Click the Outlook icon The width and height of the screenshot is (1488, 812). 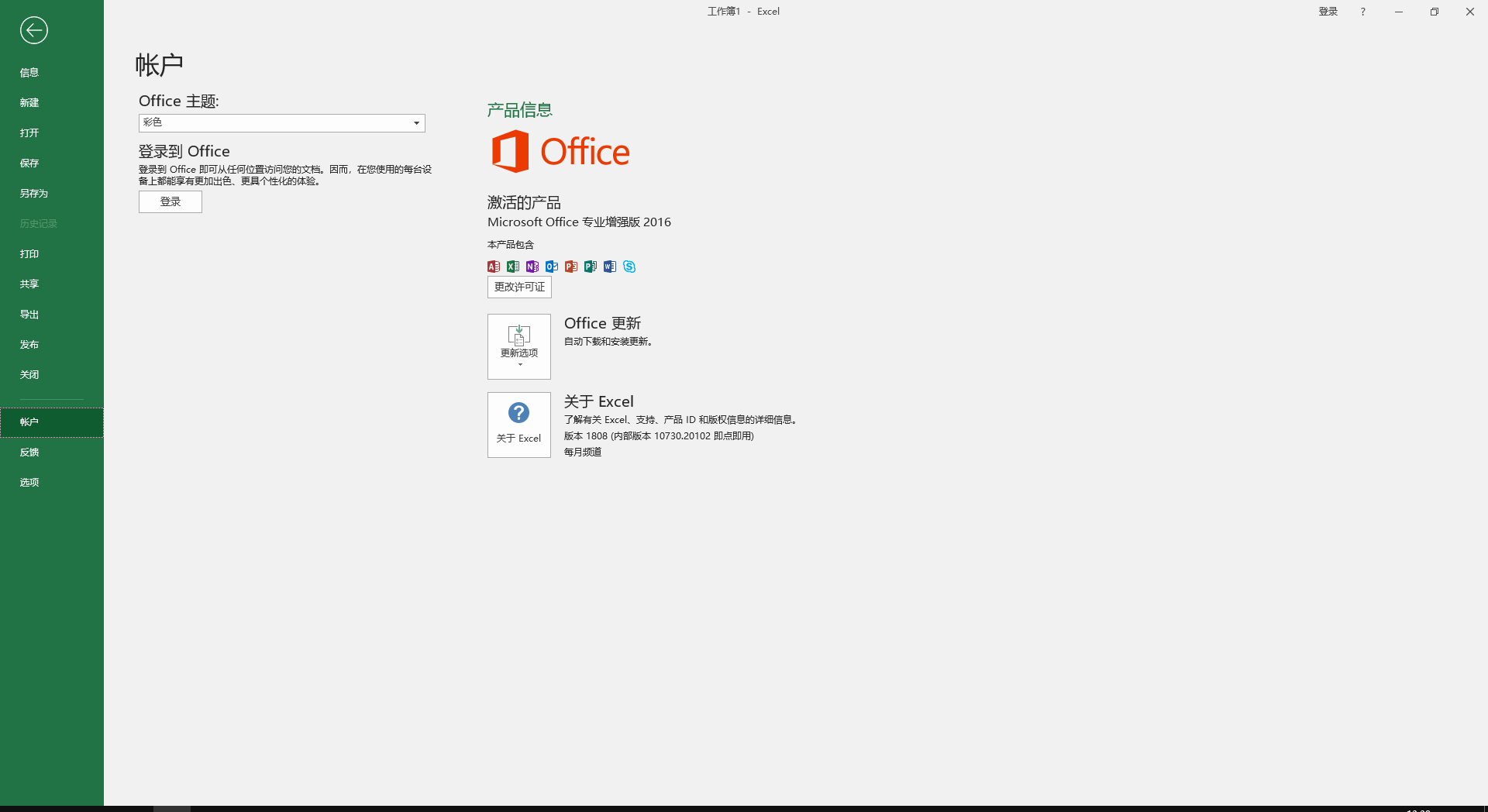pyautogui.click(x=551, y=266)
